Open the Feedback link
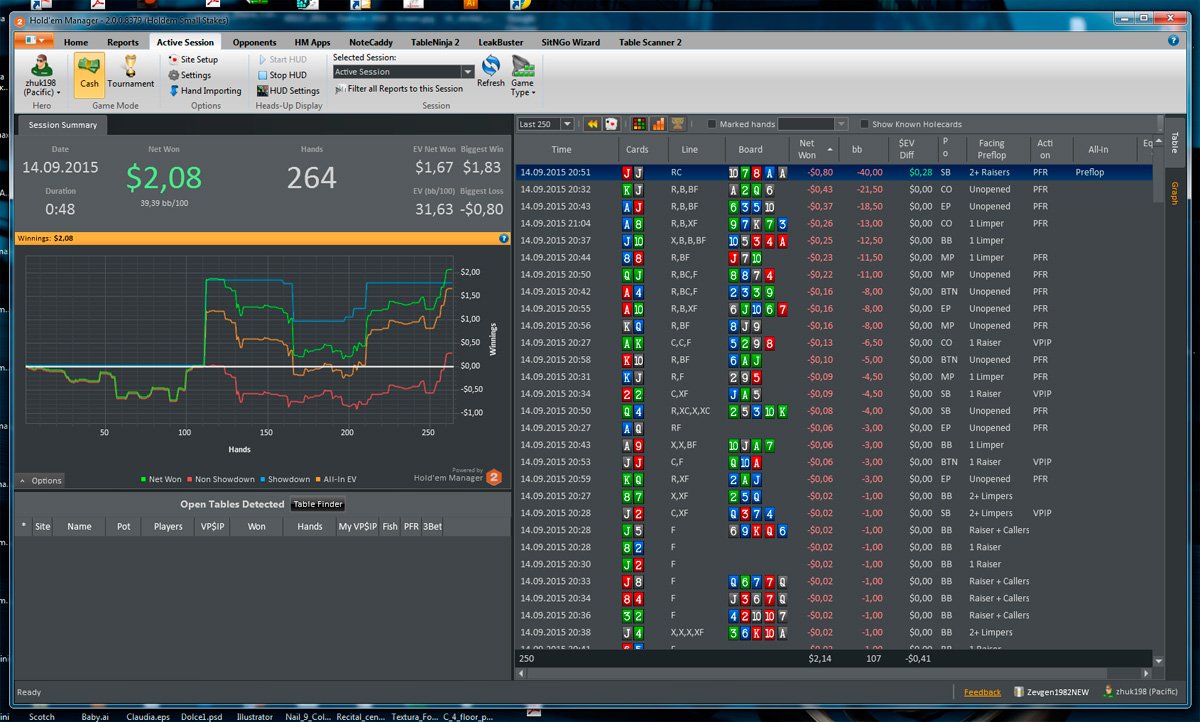This screenshot has height=722, width=1200. [x=982, y=692]
